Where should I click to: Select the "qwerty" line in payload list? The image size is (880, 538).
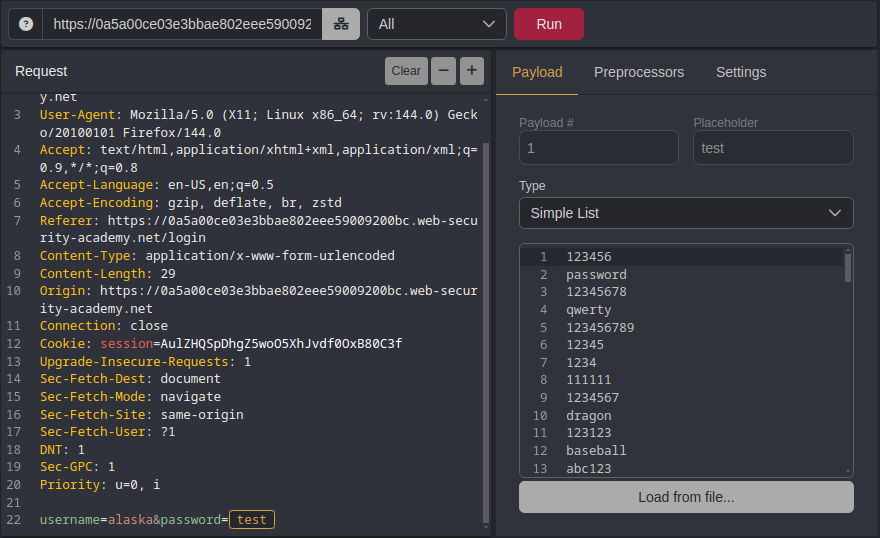588,310
